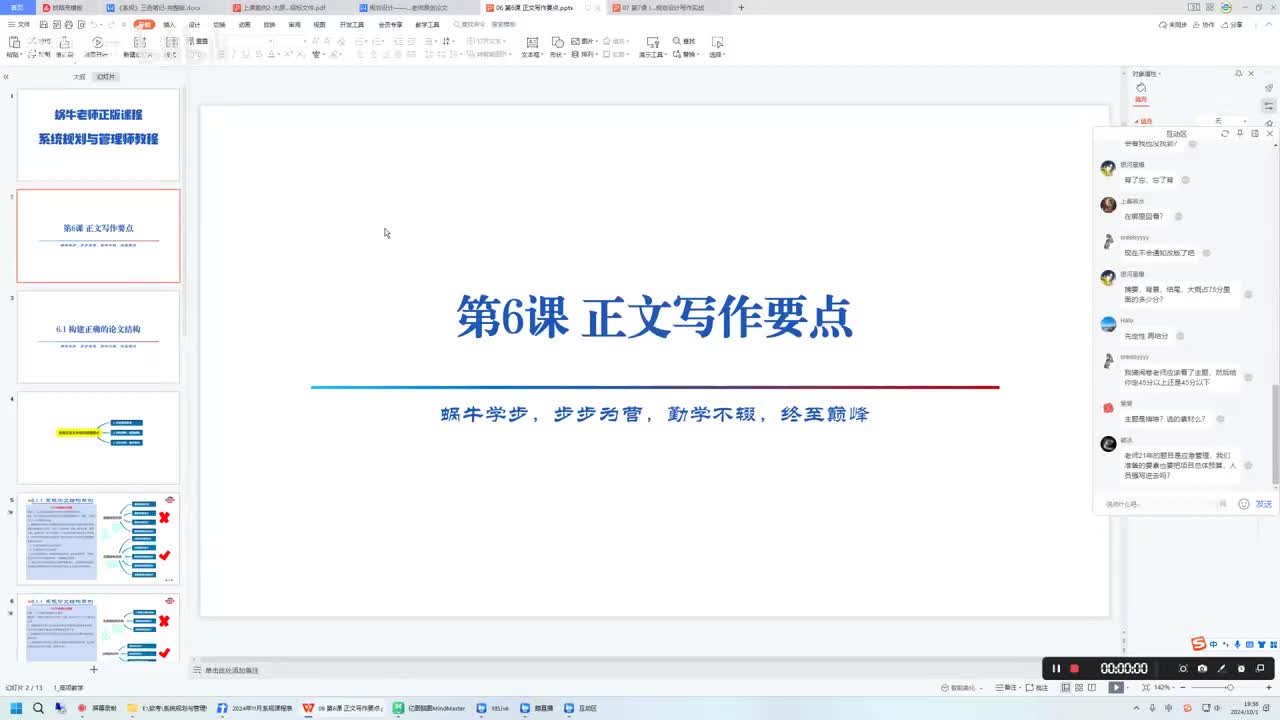
Task: Click the notes area 单击此处添加备注
Action: point(232,670)
